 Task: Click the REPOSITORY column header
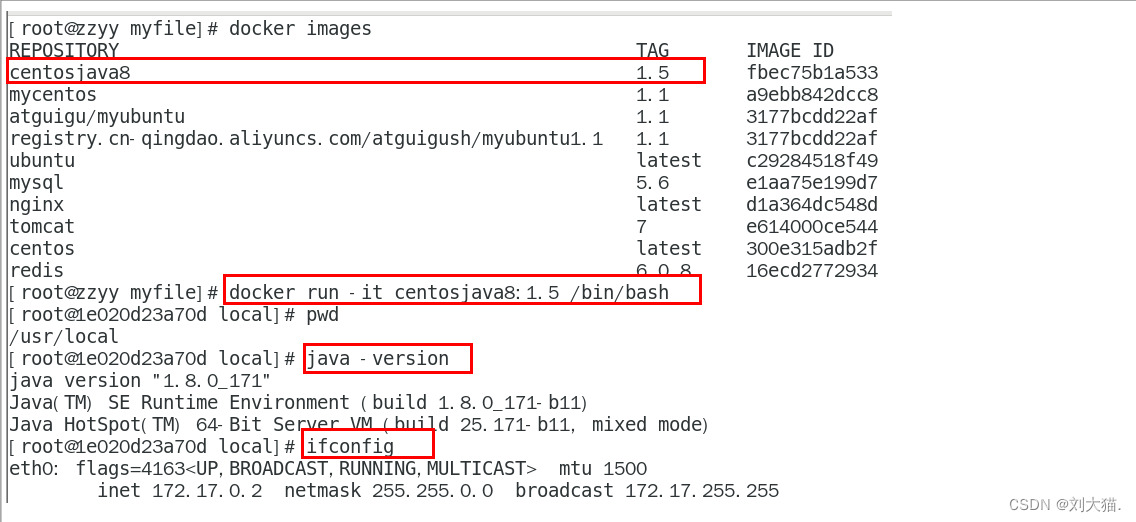(x=64, y=51)
